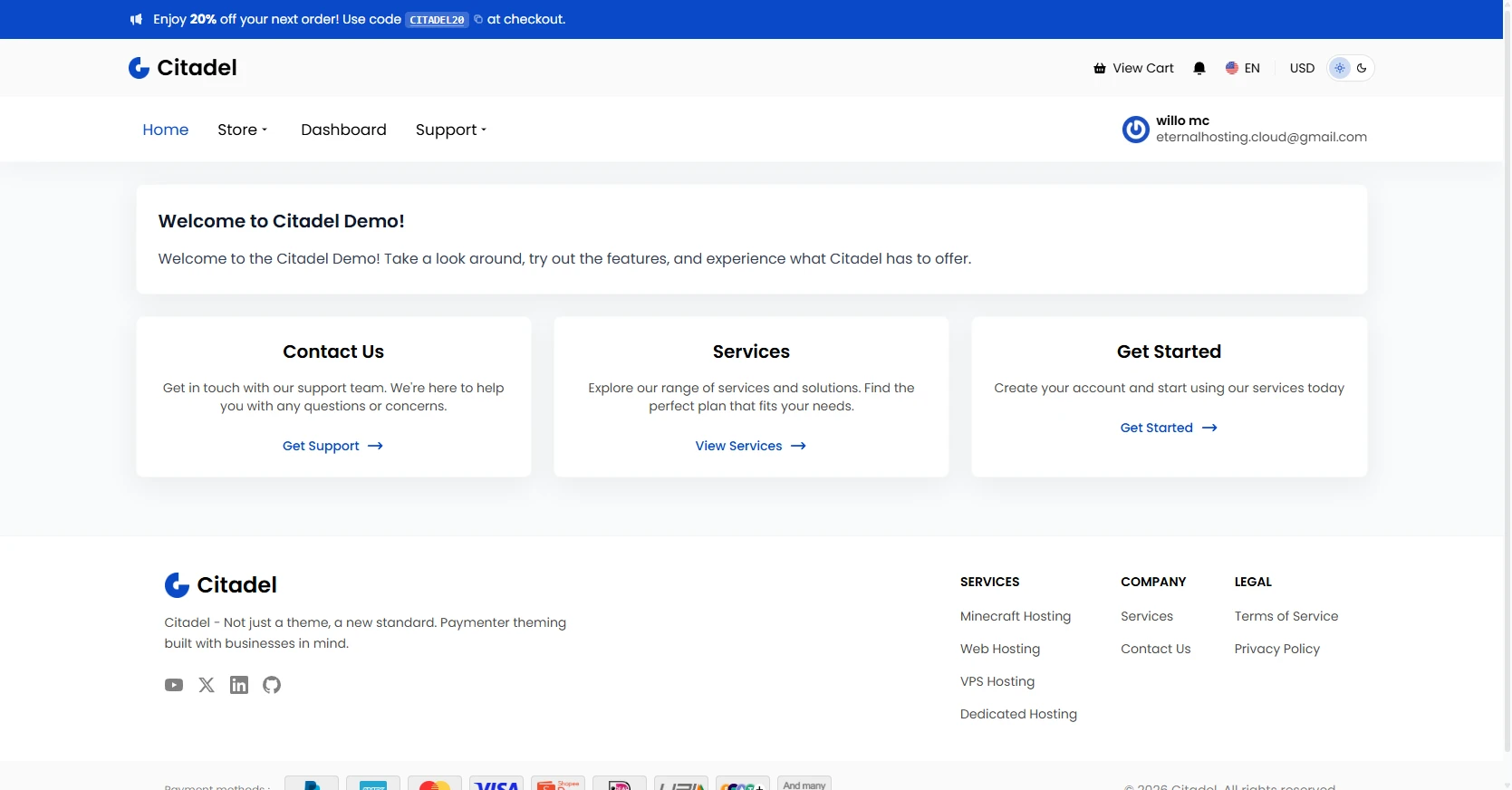The image size is (1512, 790).
Task: Switch to dark mode moon toggle
Action: (1362, 68)
